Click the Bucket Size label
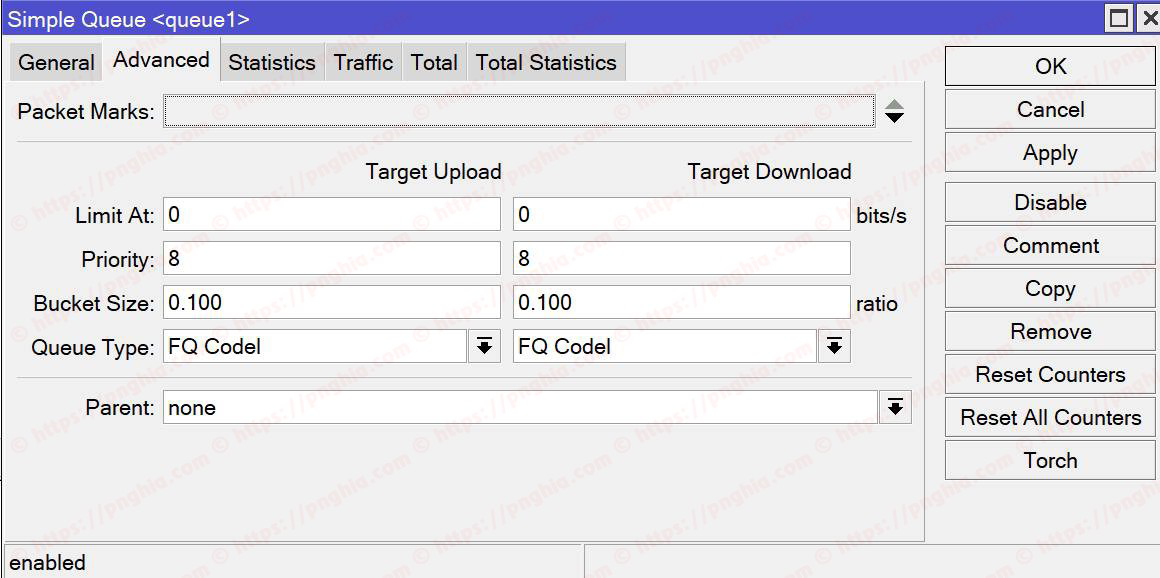1160x578 pixels. click(94, 304)
